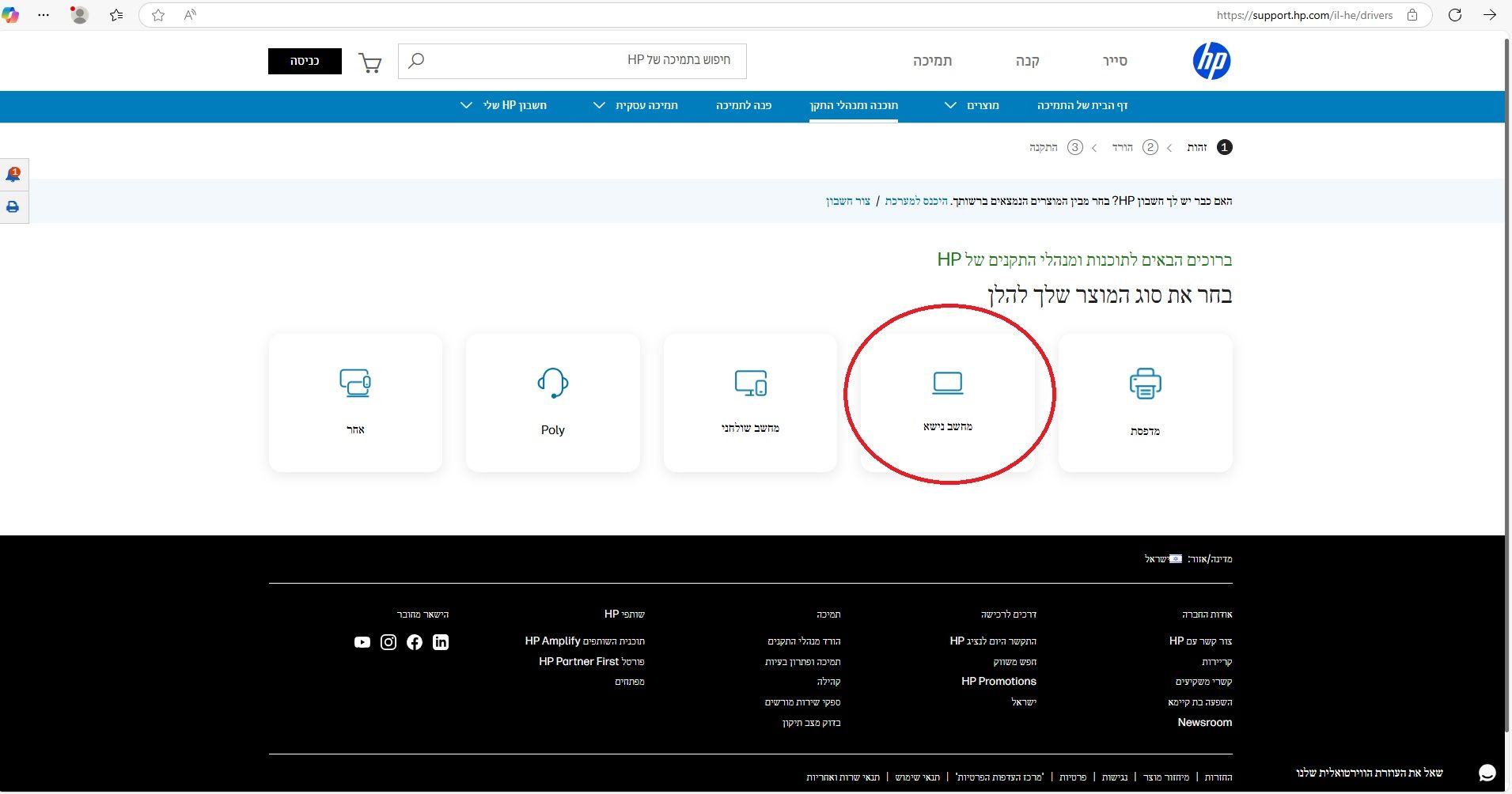This screenshot has width=1512, height=794.
Task: Open the קהילה community footer link
Action: (x=828, y=682)
